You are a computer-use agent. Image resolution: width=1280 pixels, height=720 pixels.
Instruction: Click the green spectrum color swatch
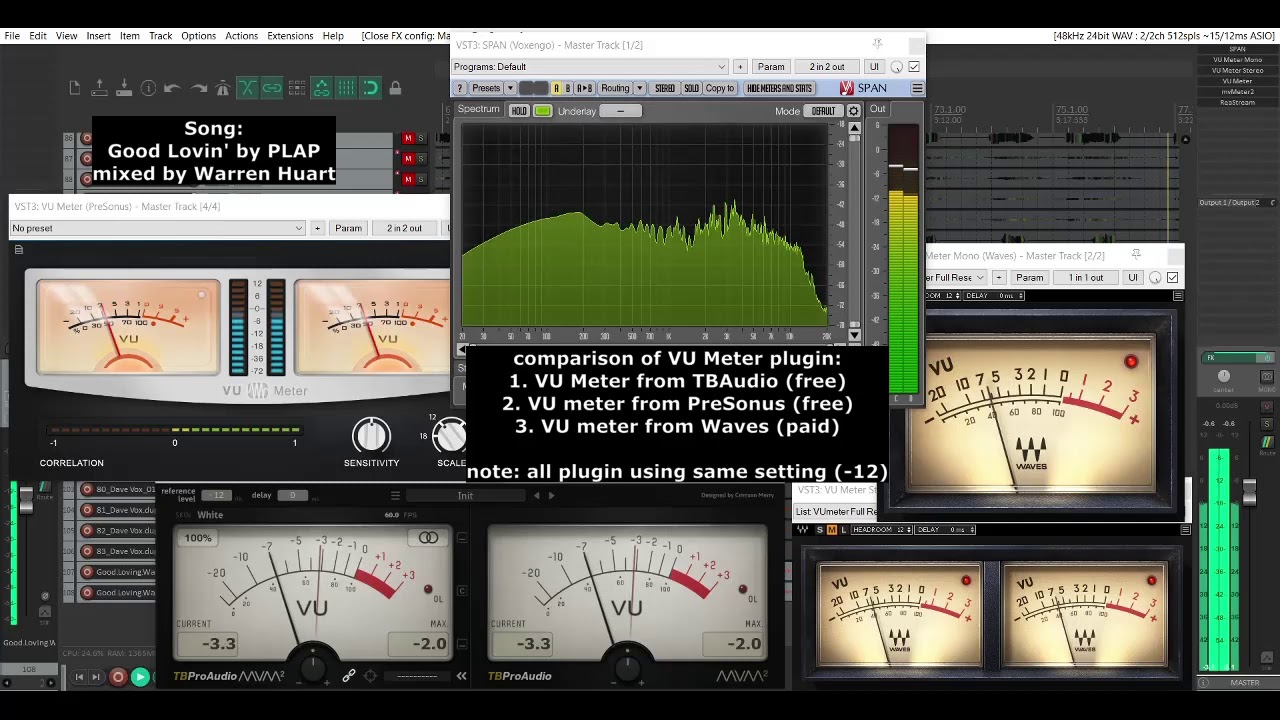tap(543, 111)
